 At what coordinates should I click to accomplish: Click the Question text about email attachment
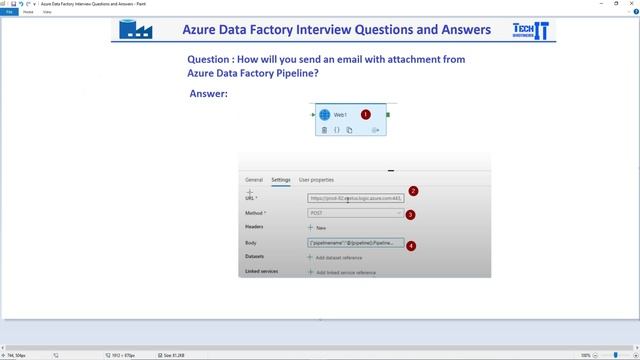pos(326,66)
